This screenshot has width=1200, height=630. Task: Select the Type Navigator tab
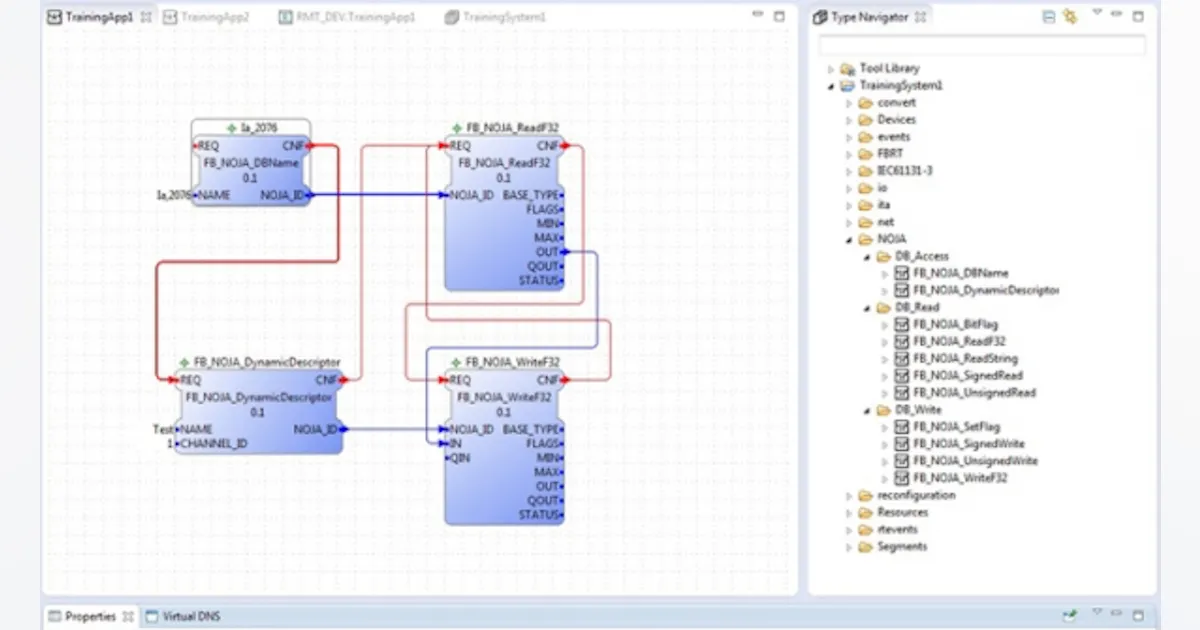point(869,17)
